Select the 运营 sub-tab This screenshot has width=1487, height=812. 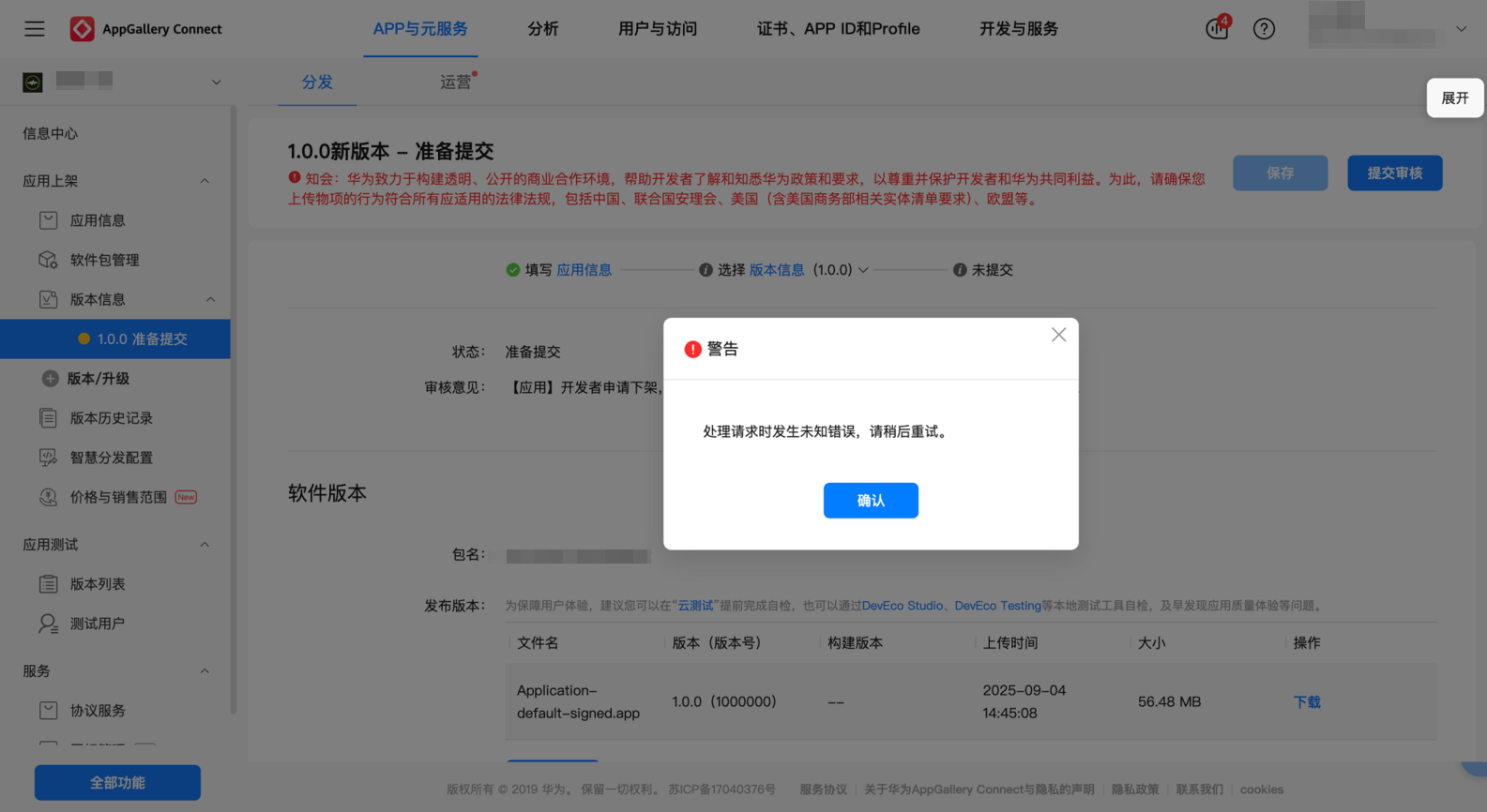click(x=456, y=83)
